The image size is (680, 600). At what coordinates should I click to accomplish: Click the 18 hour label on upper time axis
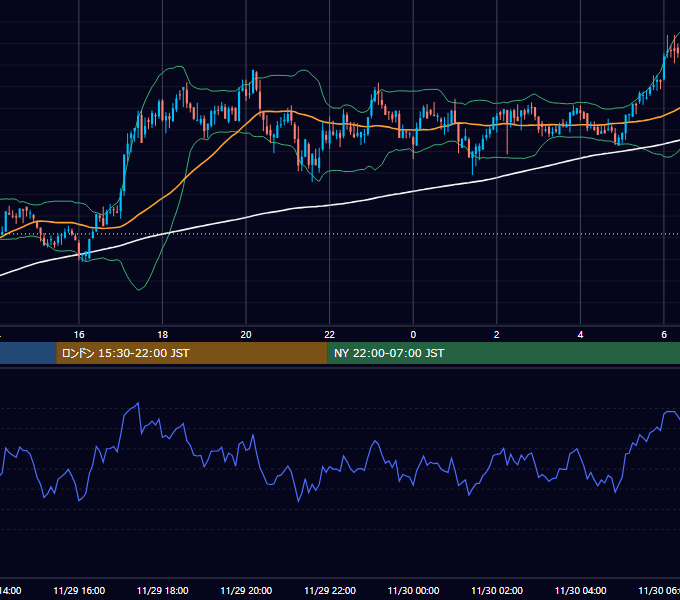pyautogui.click(x=162, y=335)
